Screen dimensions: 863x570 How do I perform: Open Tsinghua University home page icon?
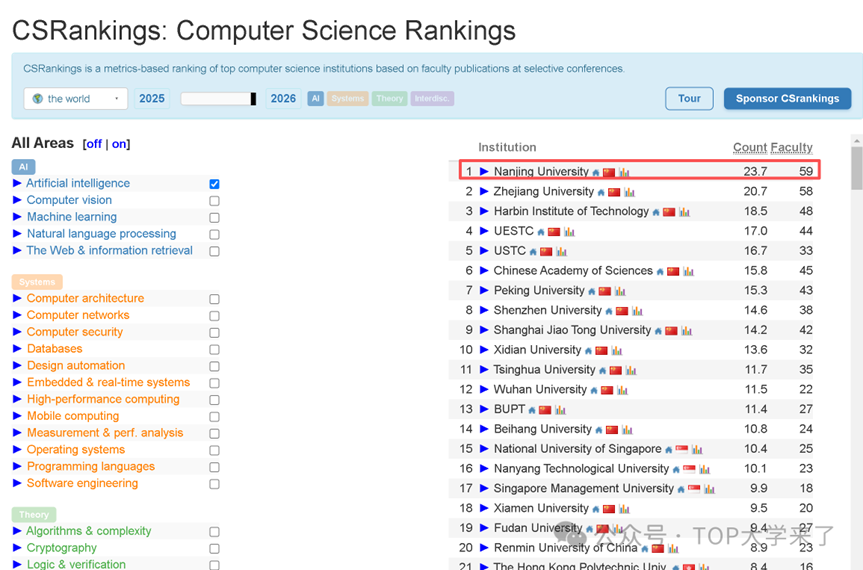(x=602, y=370)
